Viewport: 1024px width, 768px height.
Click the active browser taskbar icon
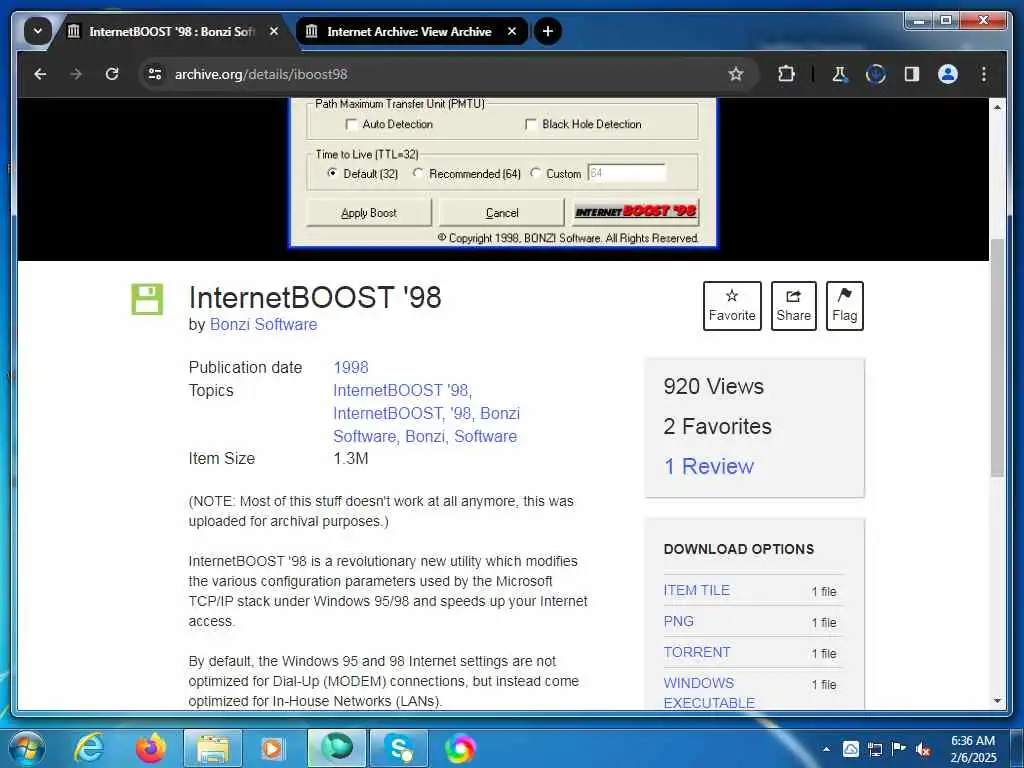[337, 748]
